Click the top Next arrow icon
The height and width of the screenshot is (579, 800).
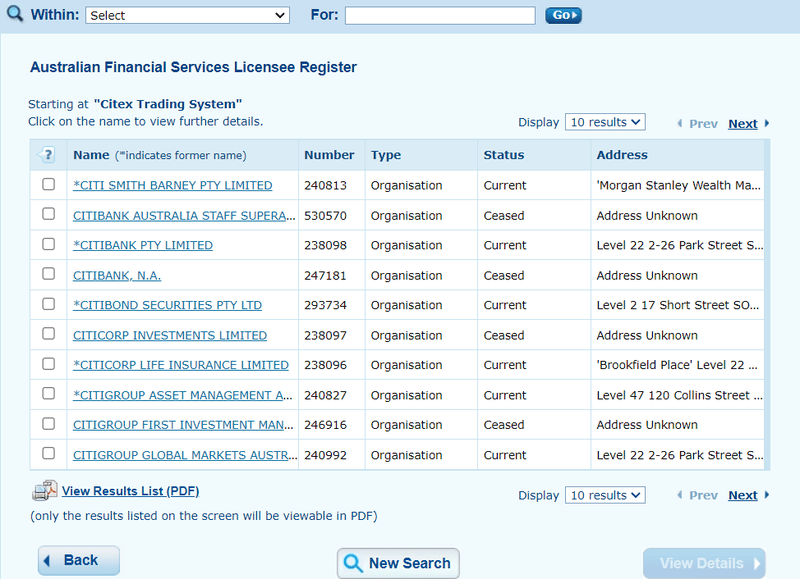click(x=766, y=123)
